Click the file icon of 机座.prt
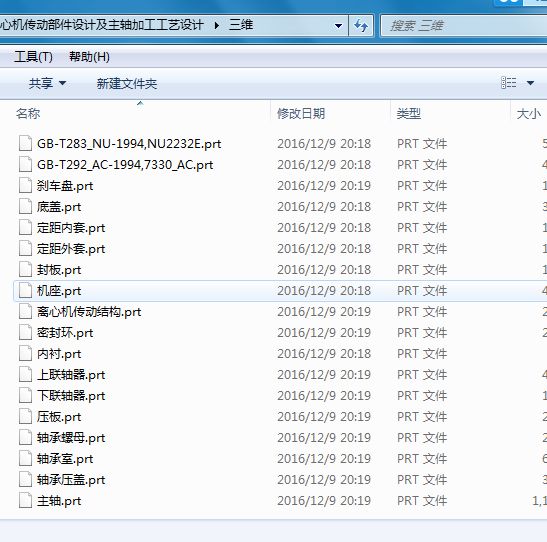 [25, 291]
